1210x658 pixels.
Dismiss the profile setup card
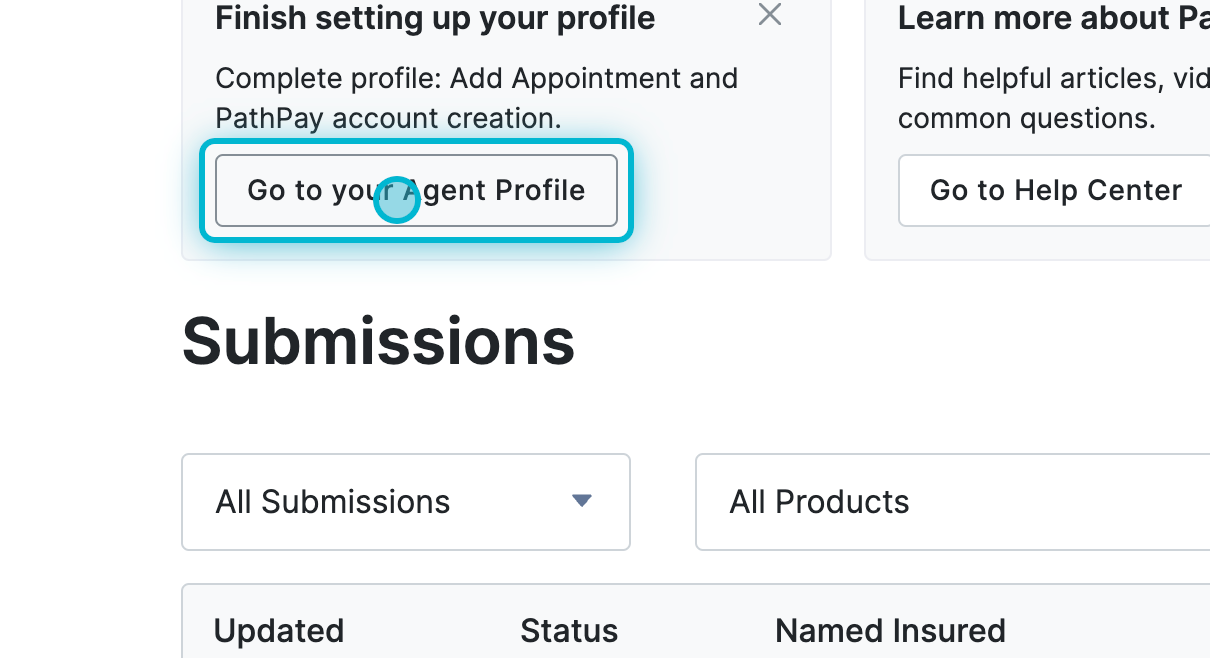click(769, 14)
